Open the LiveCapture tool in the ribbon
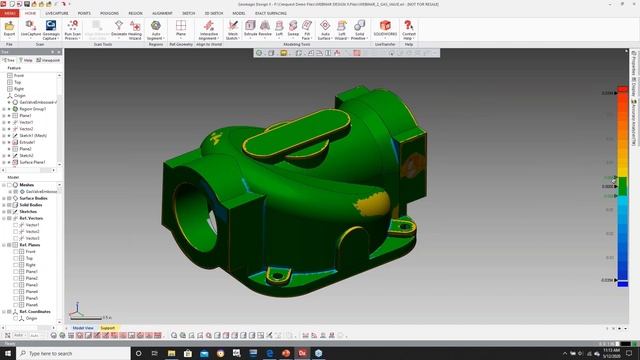 tap(31, 29)
